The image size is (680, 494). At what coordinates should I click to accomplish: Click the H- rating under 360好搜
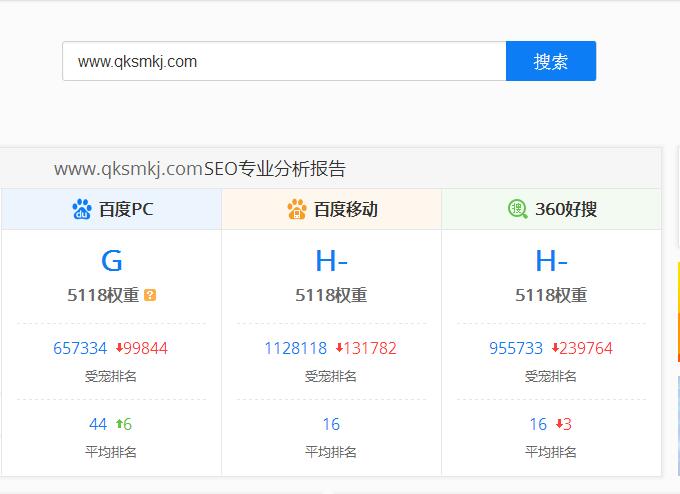click(551, 261)
